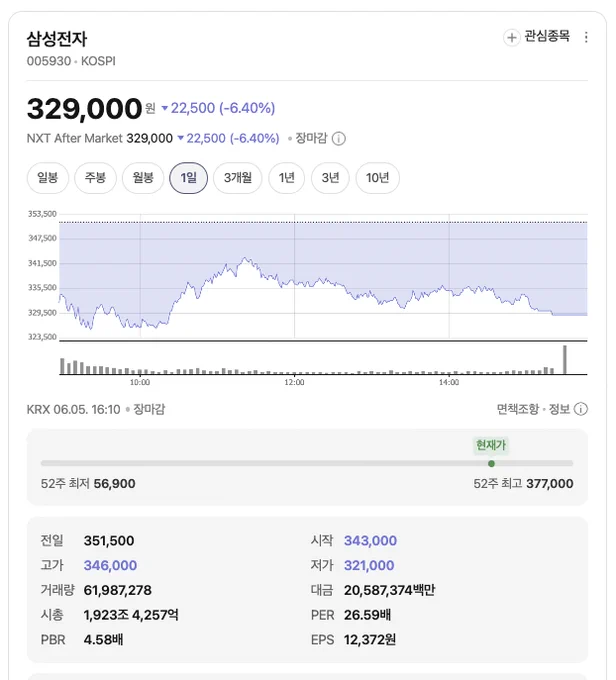Switch chart to 주봉 weekly candles
The width and height of the screenshot is (616, 680).
click(x=95, y=178)
